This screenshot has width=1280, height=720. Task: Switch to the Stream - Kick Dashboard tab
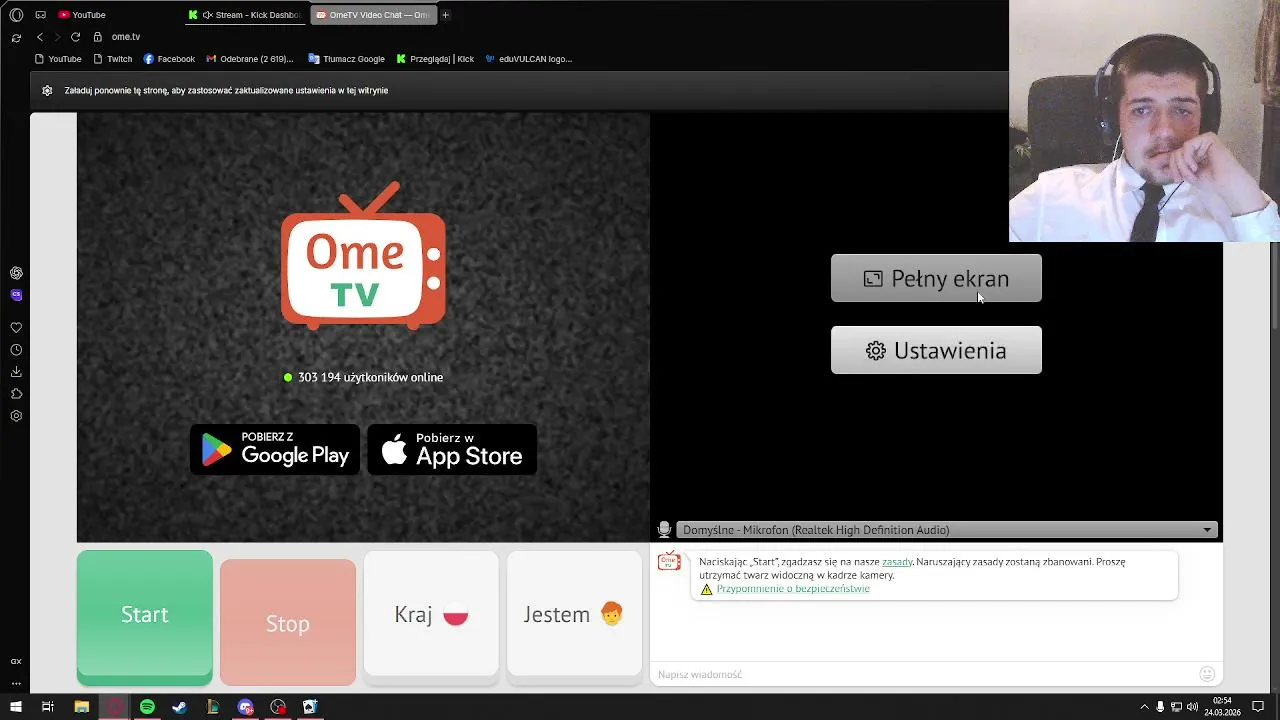coord(246,15)
